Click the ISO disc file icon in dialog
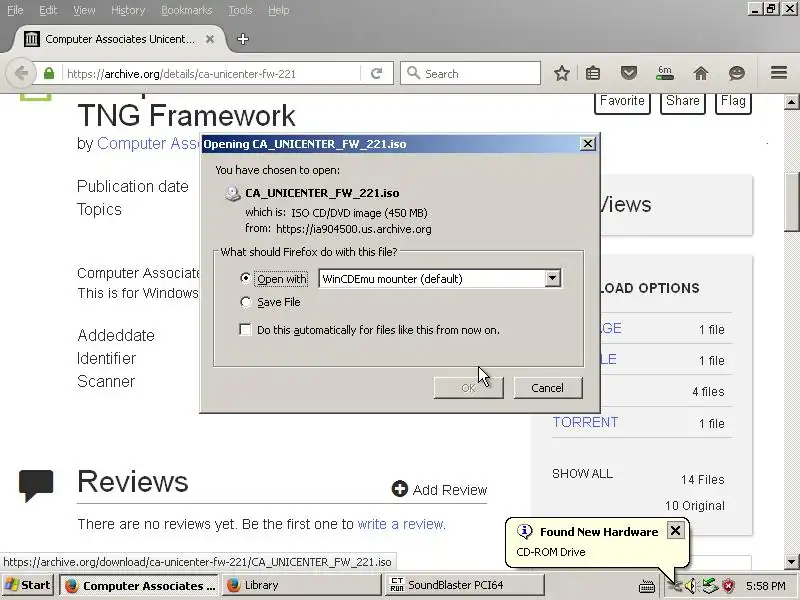The width and height of the screenshot is (800, 600). tap(233, 193)
